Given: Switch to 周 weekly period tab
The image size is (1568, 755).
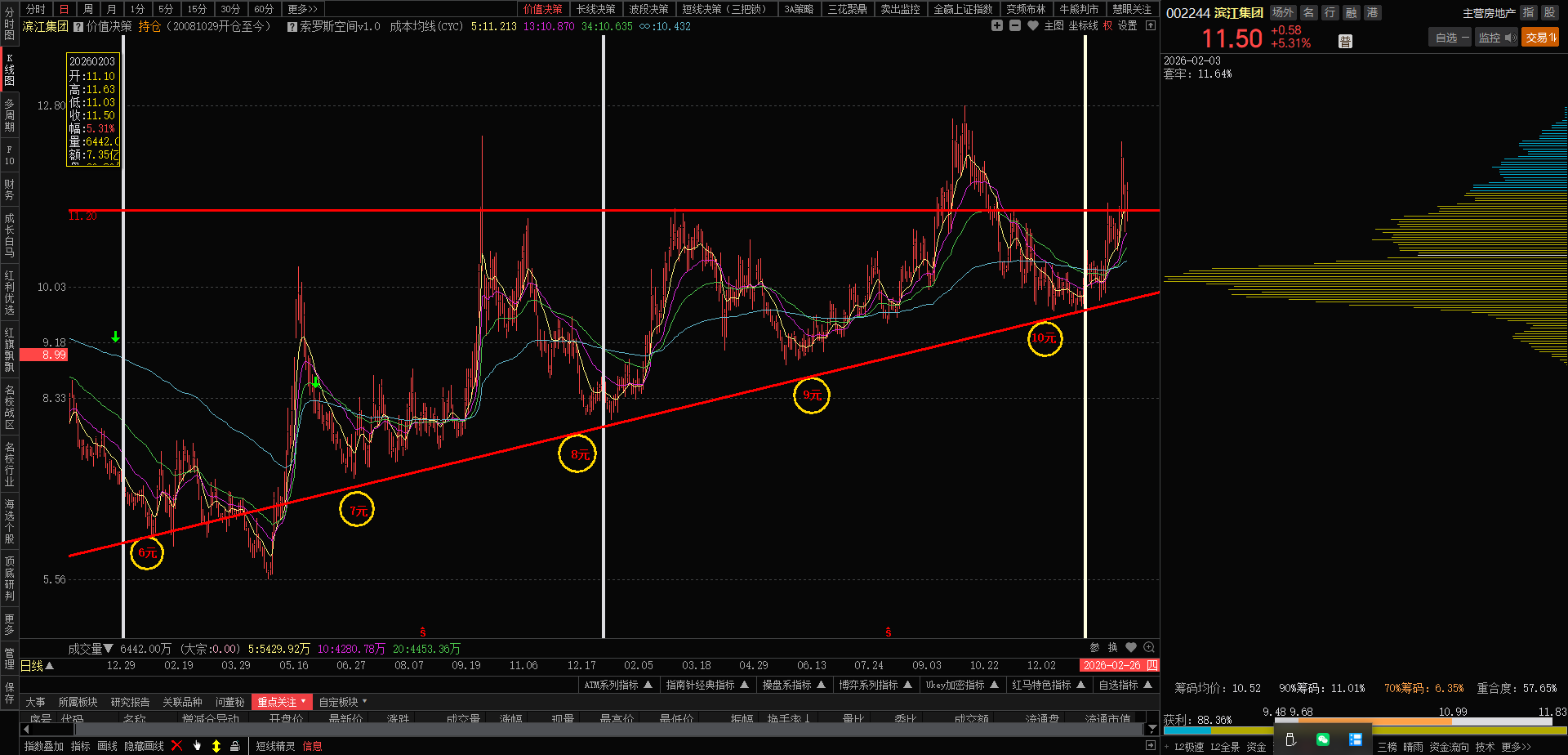Looking at the screenshot, I should click(x=88, y=9).
